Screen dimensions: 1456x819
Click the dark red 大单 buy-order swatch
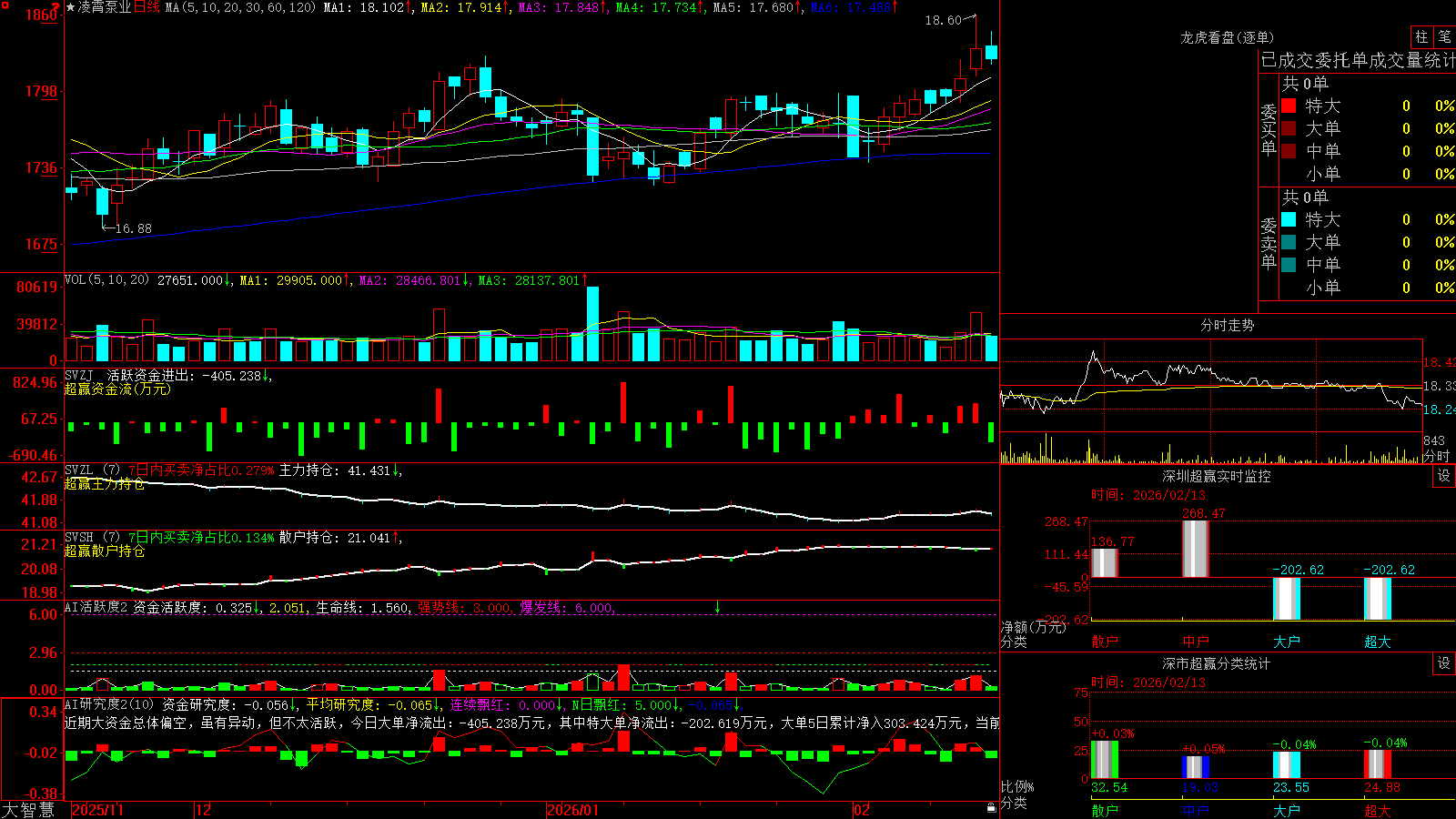1289,128
